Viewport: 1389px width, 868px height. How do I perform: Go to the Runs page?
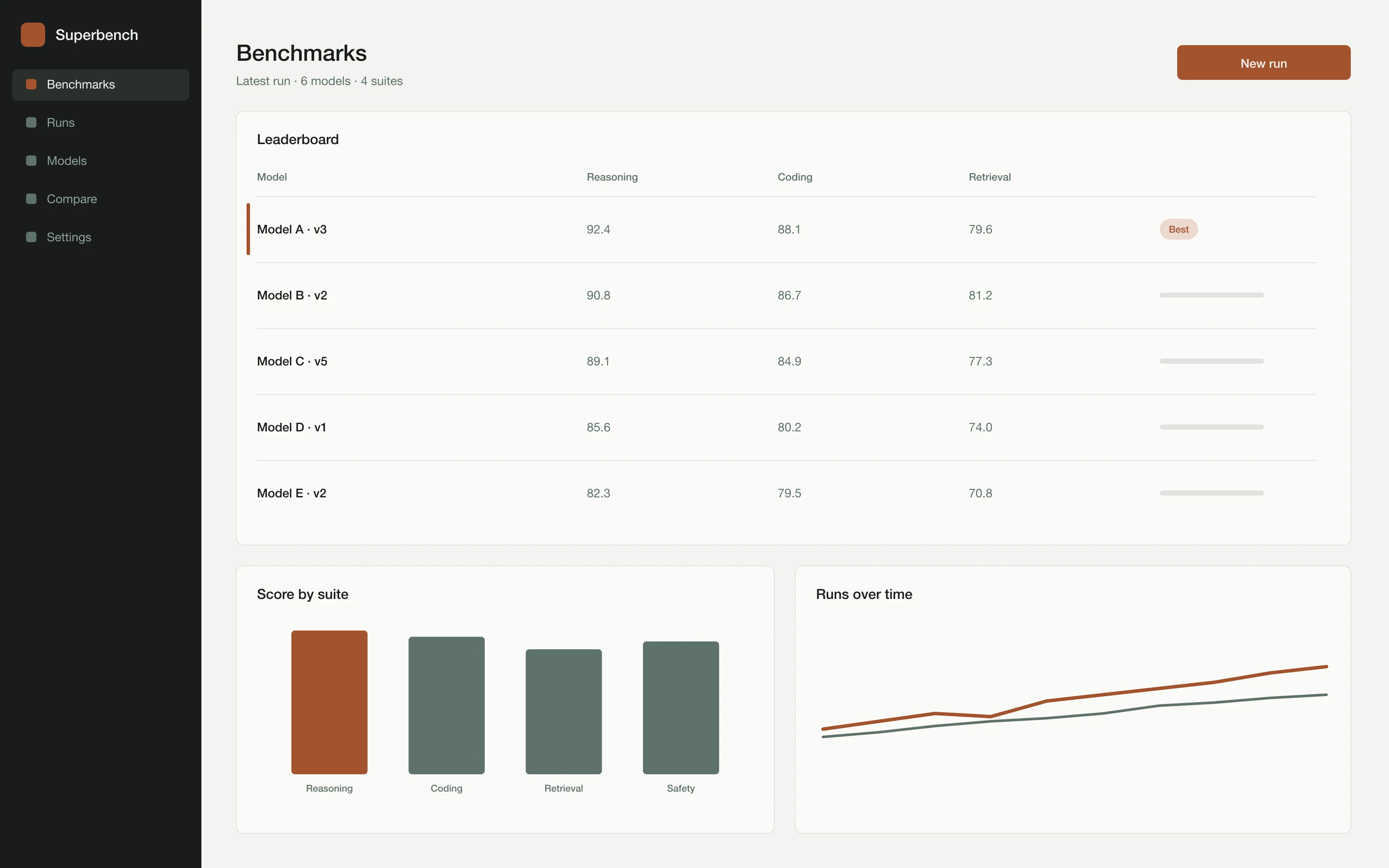coord(100,122)
